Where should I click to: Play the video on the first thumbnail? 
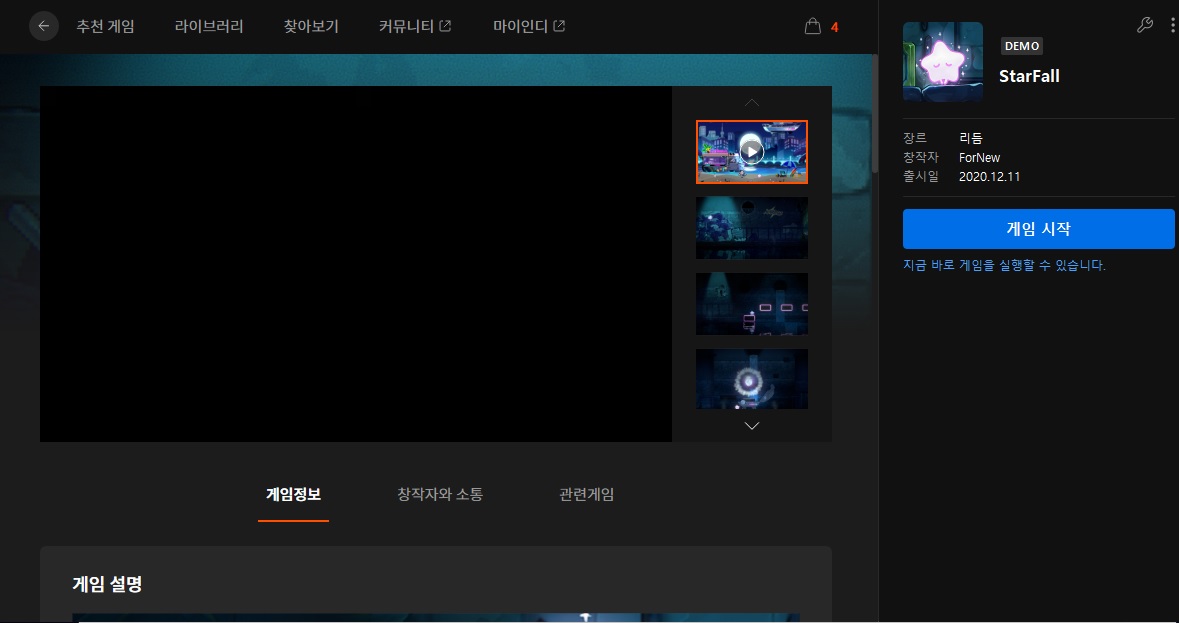(752, 152)
